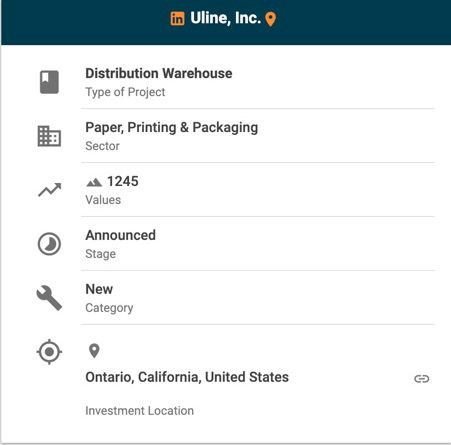This screenshot has height=445, width=451.
Task: Click the book icon for Type of Project
Action: [x=49, y=82]
